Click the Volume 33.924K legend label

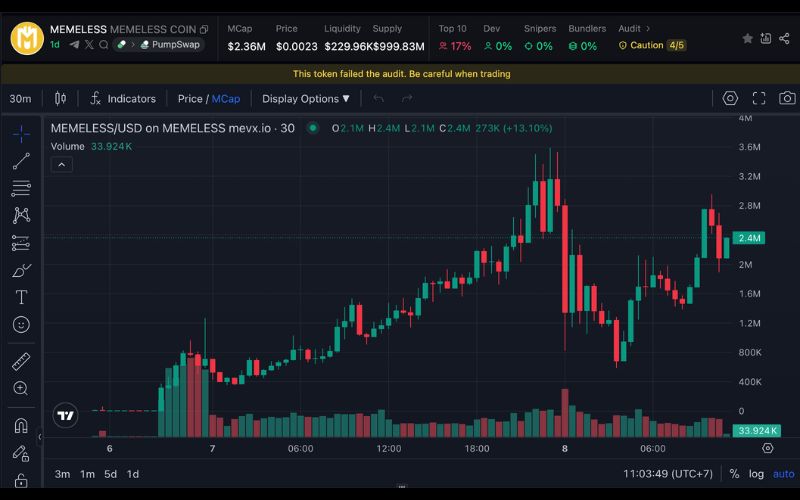pos(91,146)
